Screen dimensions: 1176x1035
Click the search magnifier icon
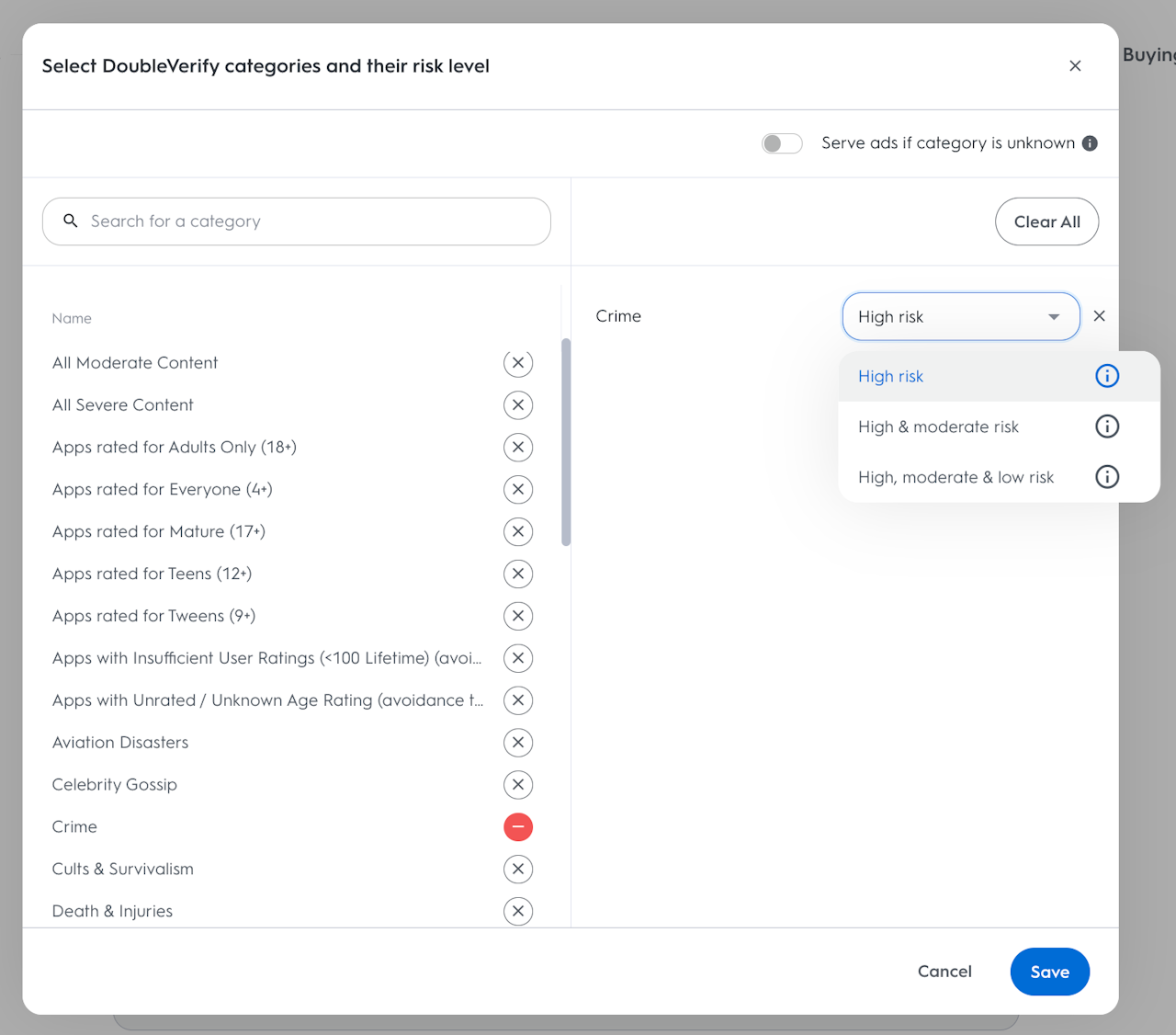tap(71, 222)
